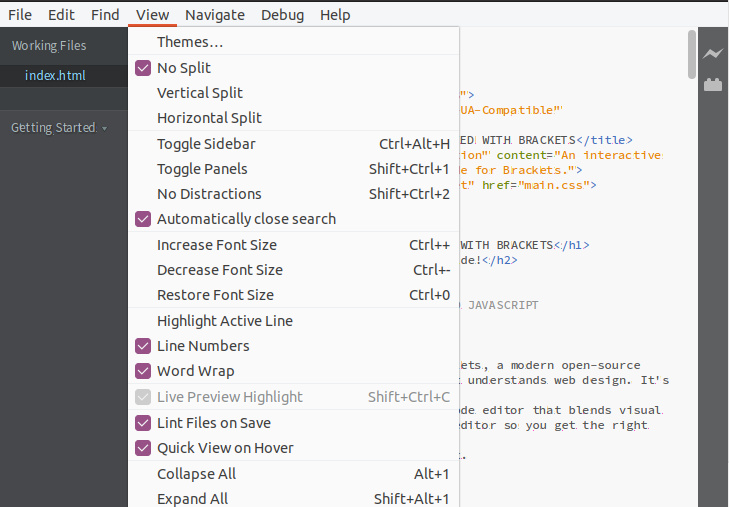Select Vertical Split layout
This screenshot has width=729, height=507.
coord(200,93)
